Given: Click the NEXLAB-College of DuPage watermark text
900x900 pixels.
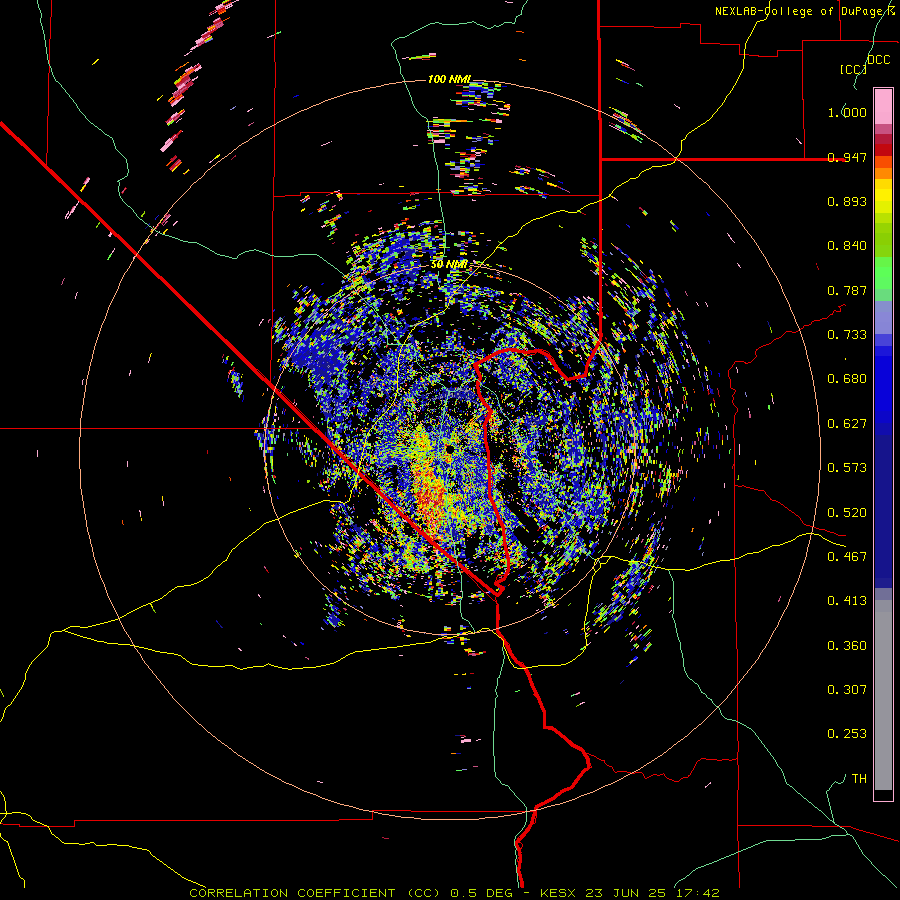Looking at the screenshot, I should click(x=805, y=11).
